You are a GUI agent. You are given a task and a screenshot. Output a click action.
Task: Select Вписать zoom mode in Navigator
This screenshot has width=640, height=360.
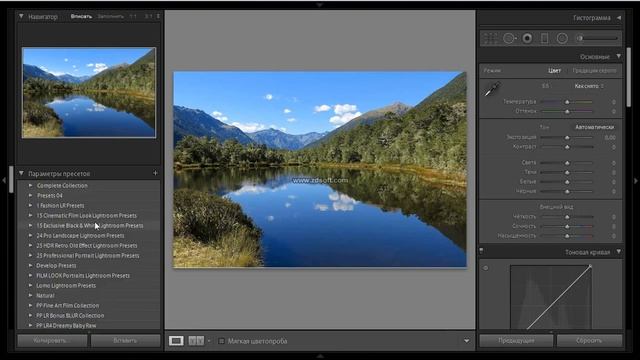coord(81,16)
